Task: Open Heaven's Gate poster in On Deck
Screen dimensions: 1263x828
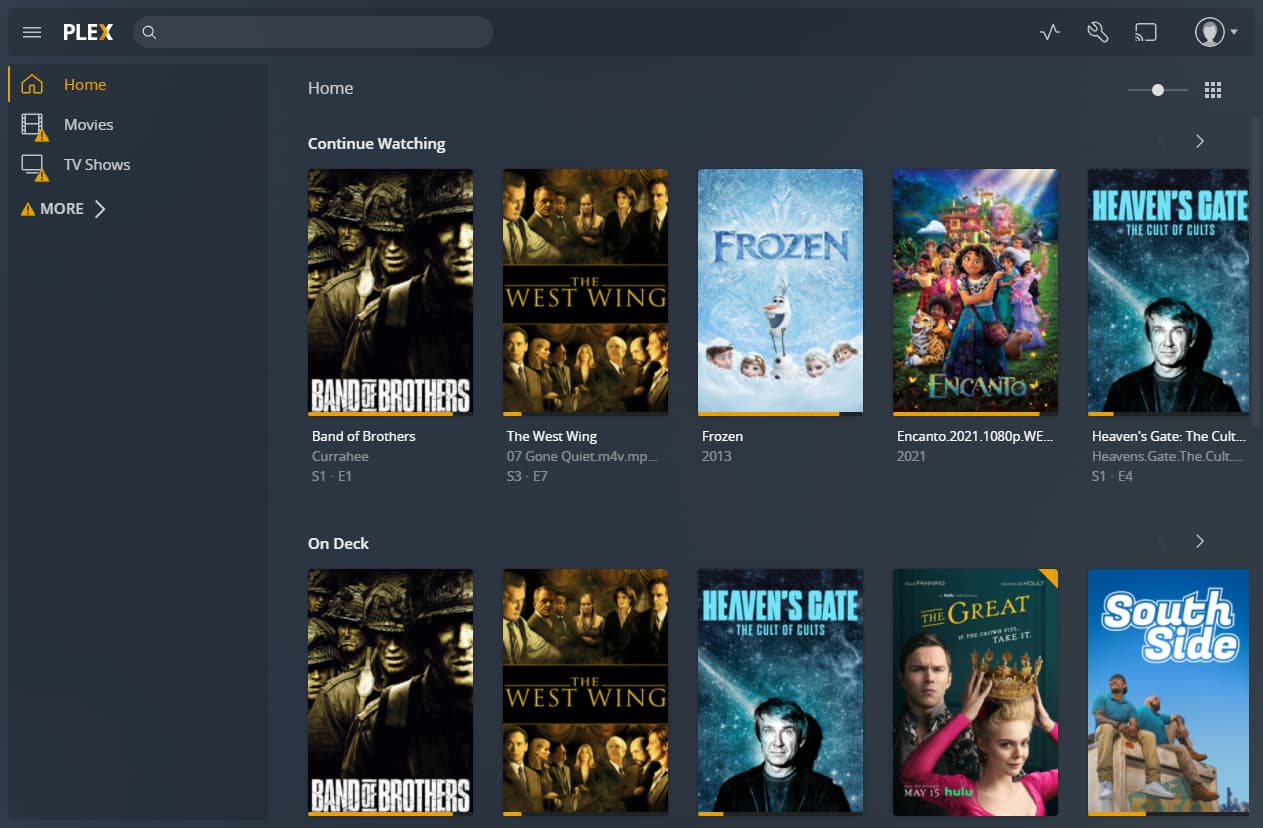Action: click(780, 692)
